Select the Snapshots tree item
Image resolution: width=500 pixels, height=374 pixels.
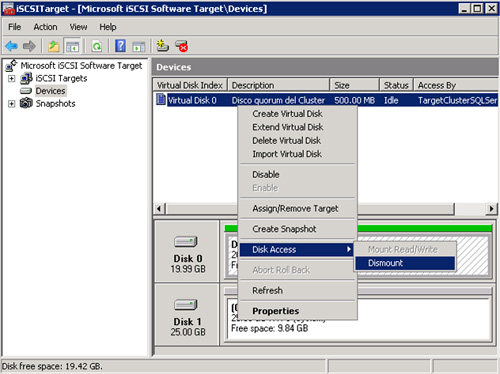coord(55,103)
